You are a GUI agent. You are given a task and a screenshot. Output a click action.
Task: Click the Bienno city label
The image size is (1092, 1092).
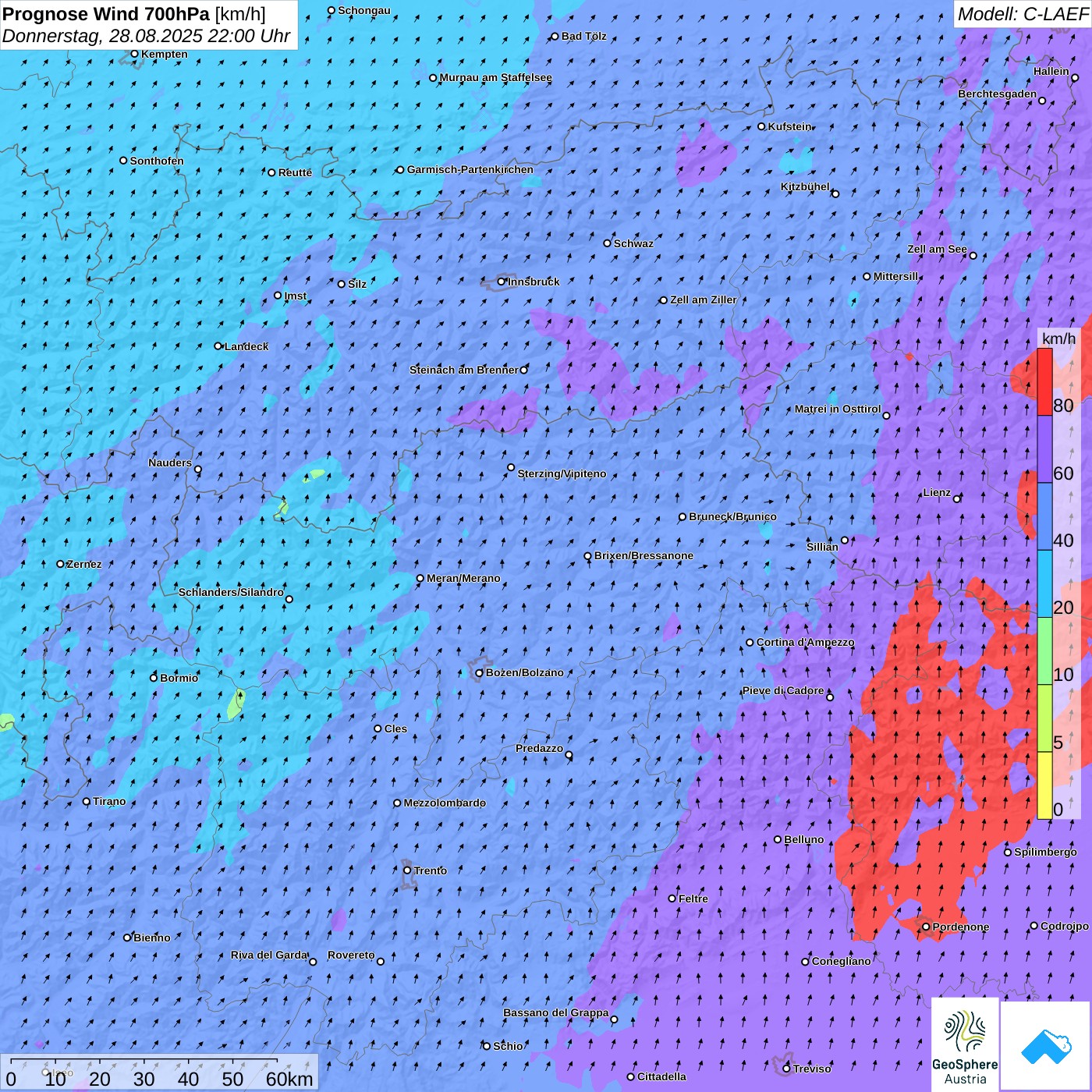[151, 938]
